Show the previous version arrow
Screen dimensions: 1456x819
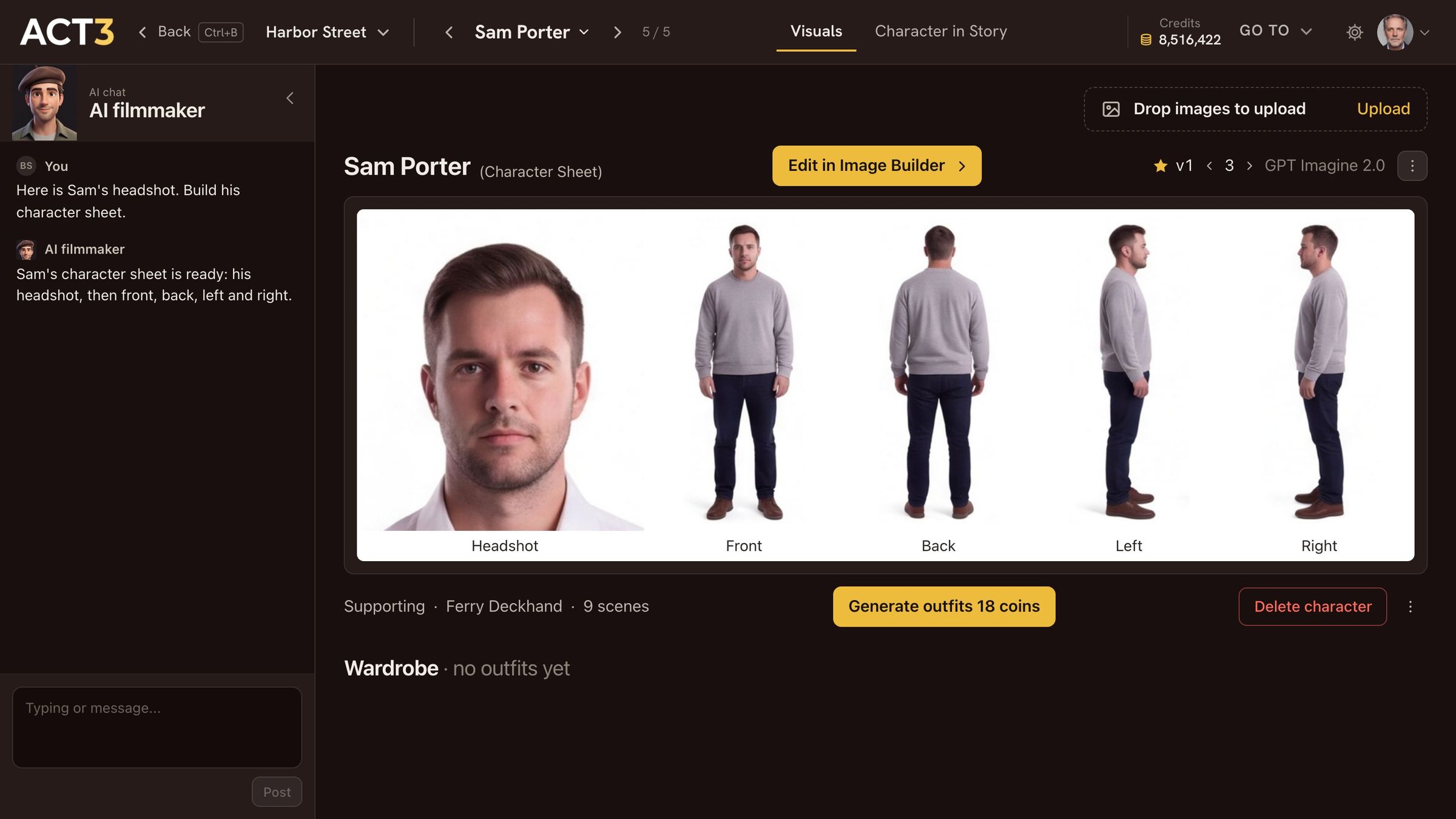(1209, 166)
